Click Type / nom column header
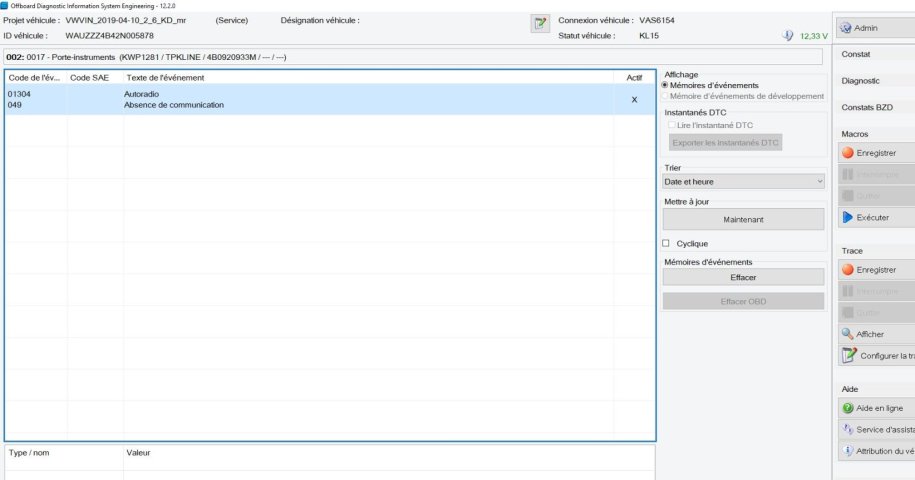Viewport: 915px width, 480px height. 29,453
